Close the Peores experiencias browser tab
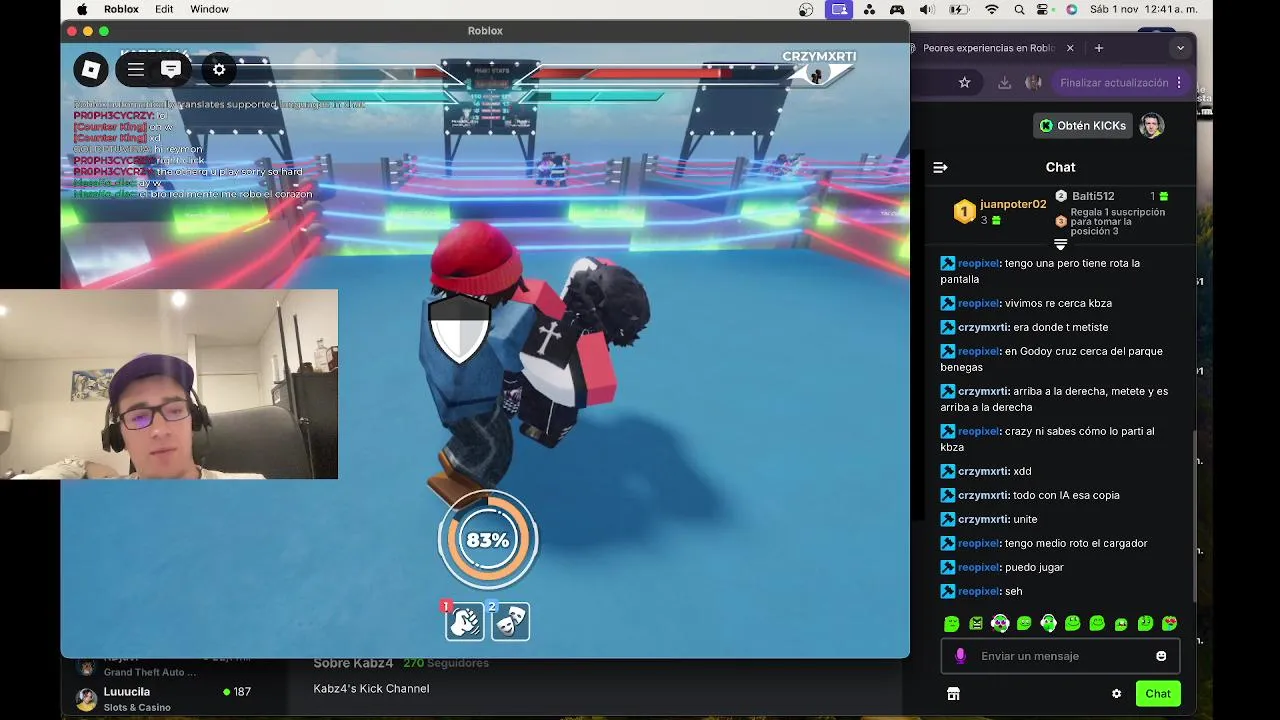Viewport: 1280px width, 720px height. [1070, 48]
